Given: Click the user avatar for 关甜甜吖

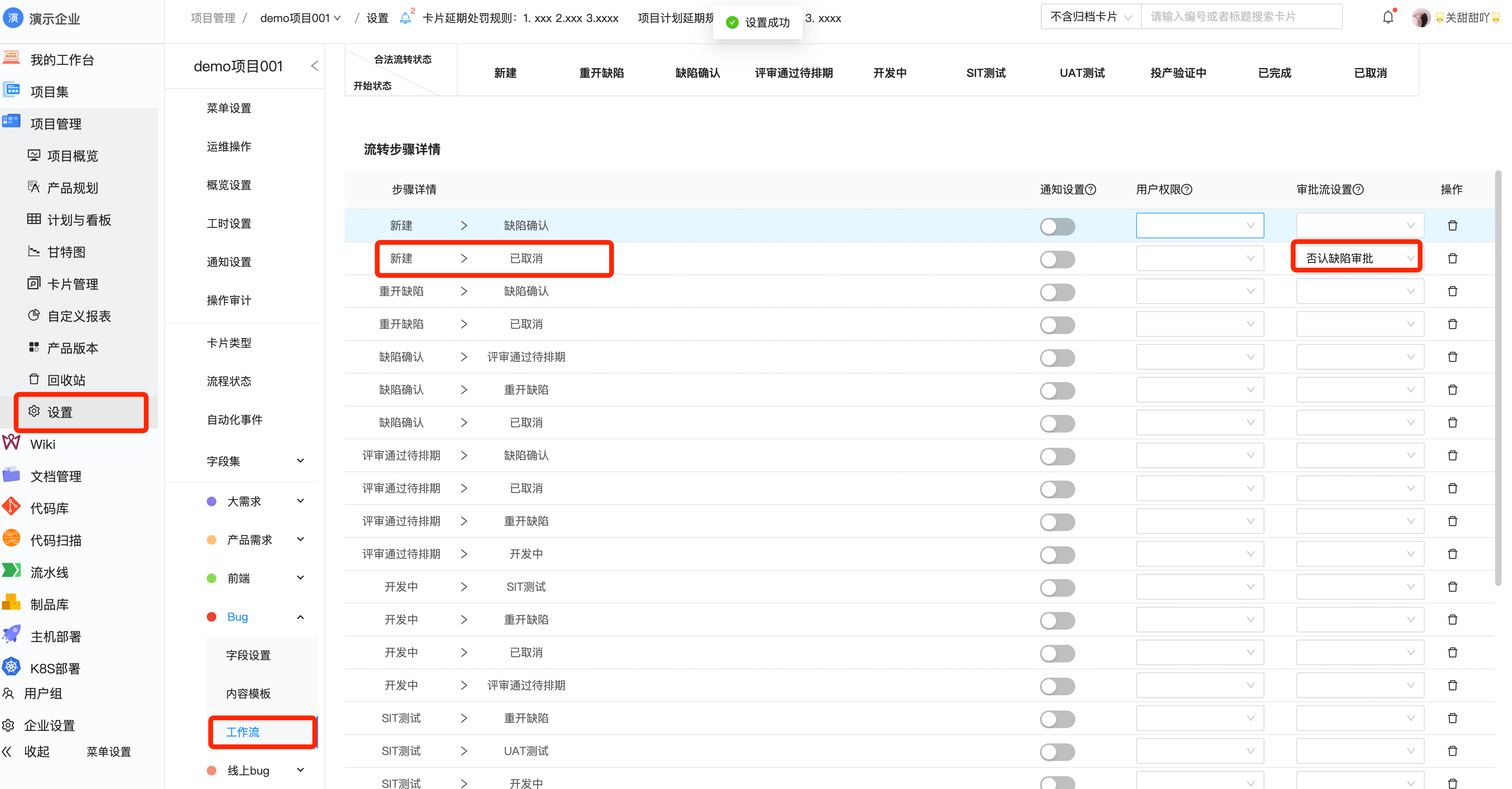Looking at the screenshot, I should [1421, 17].
